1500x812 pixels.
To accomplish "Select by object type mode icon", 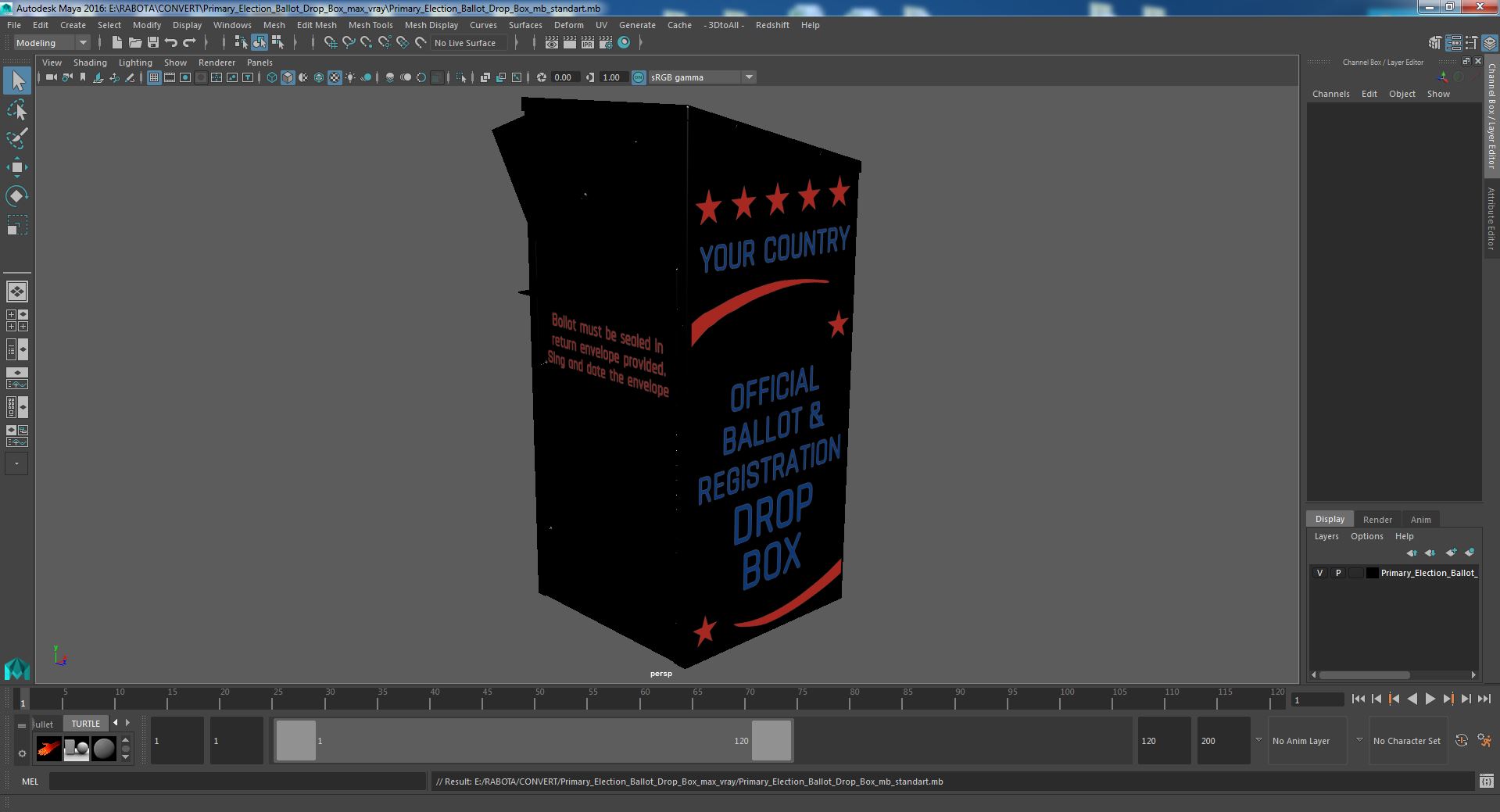I will (260, 43).
